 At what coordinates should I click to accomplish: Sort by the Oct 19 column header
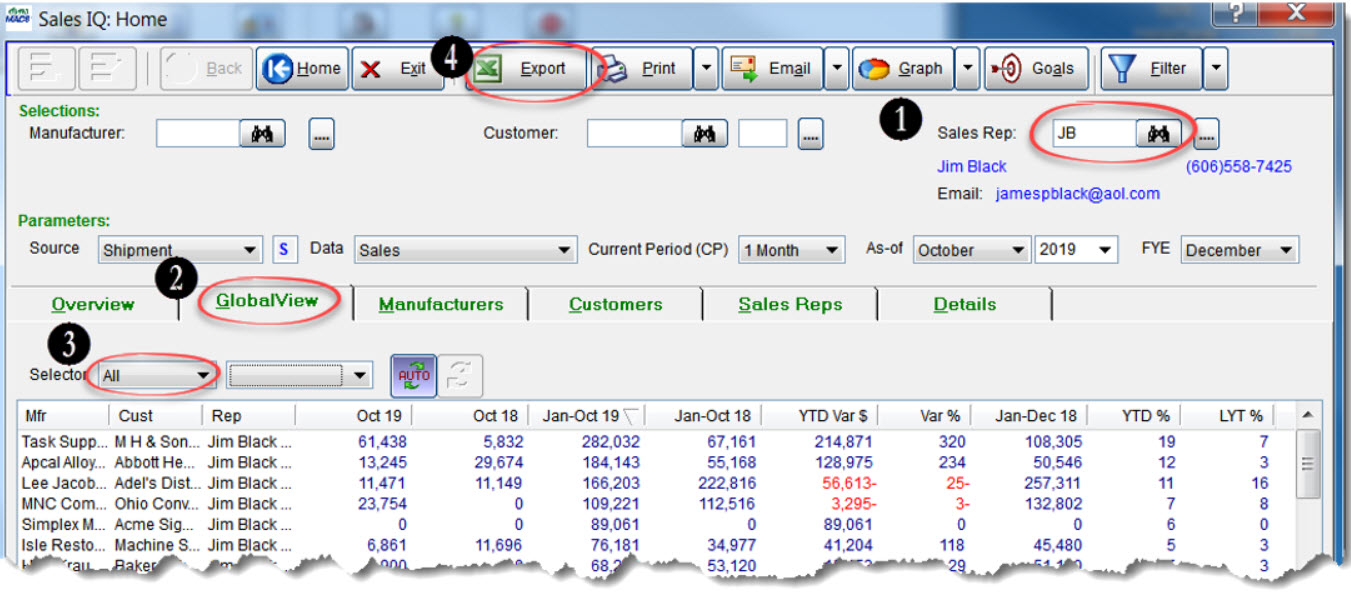[x=355, y=415]
